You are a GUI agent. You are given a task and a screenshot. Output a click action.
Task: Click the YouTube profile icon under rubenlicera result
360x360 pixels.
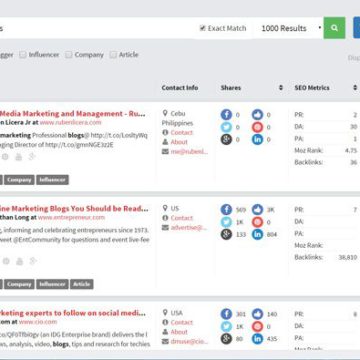(x=19, y=157)
